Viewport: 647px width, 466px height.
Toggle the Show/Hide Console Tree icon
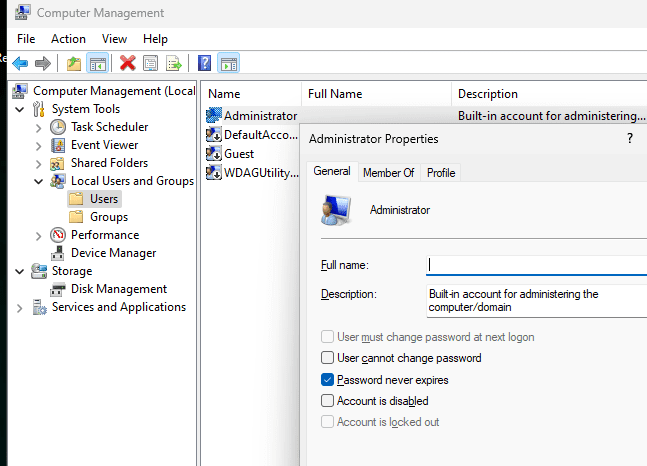(97, 63)
